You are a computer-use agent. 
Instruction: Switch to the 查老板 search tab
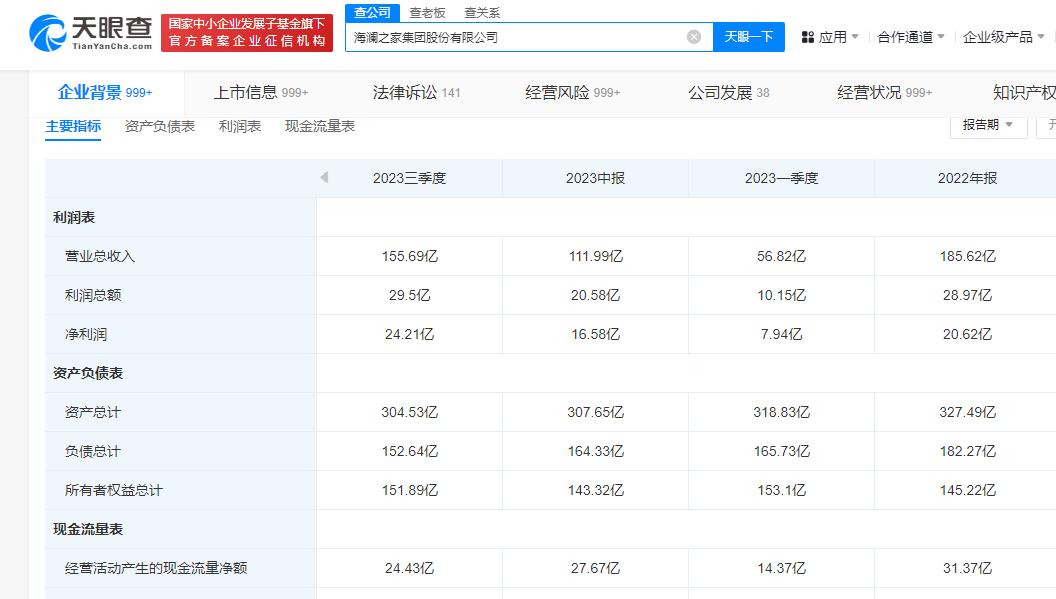coord(427,13)
